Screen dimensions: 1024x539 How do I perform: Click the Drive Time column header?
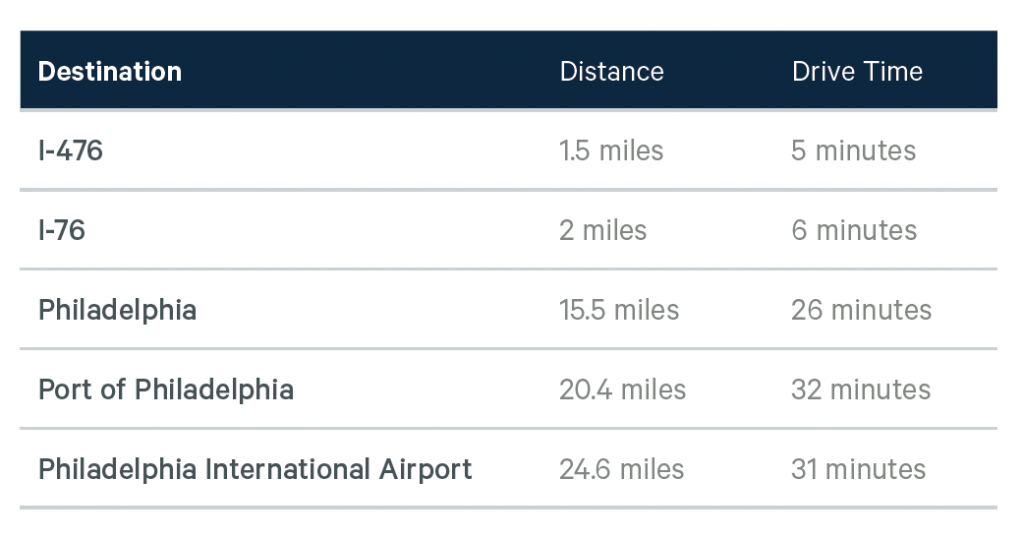[857, 72]
